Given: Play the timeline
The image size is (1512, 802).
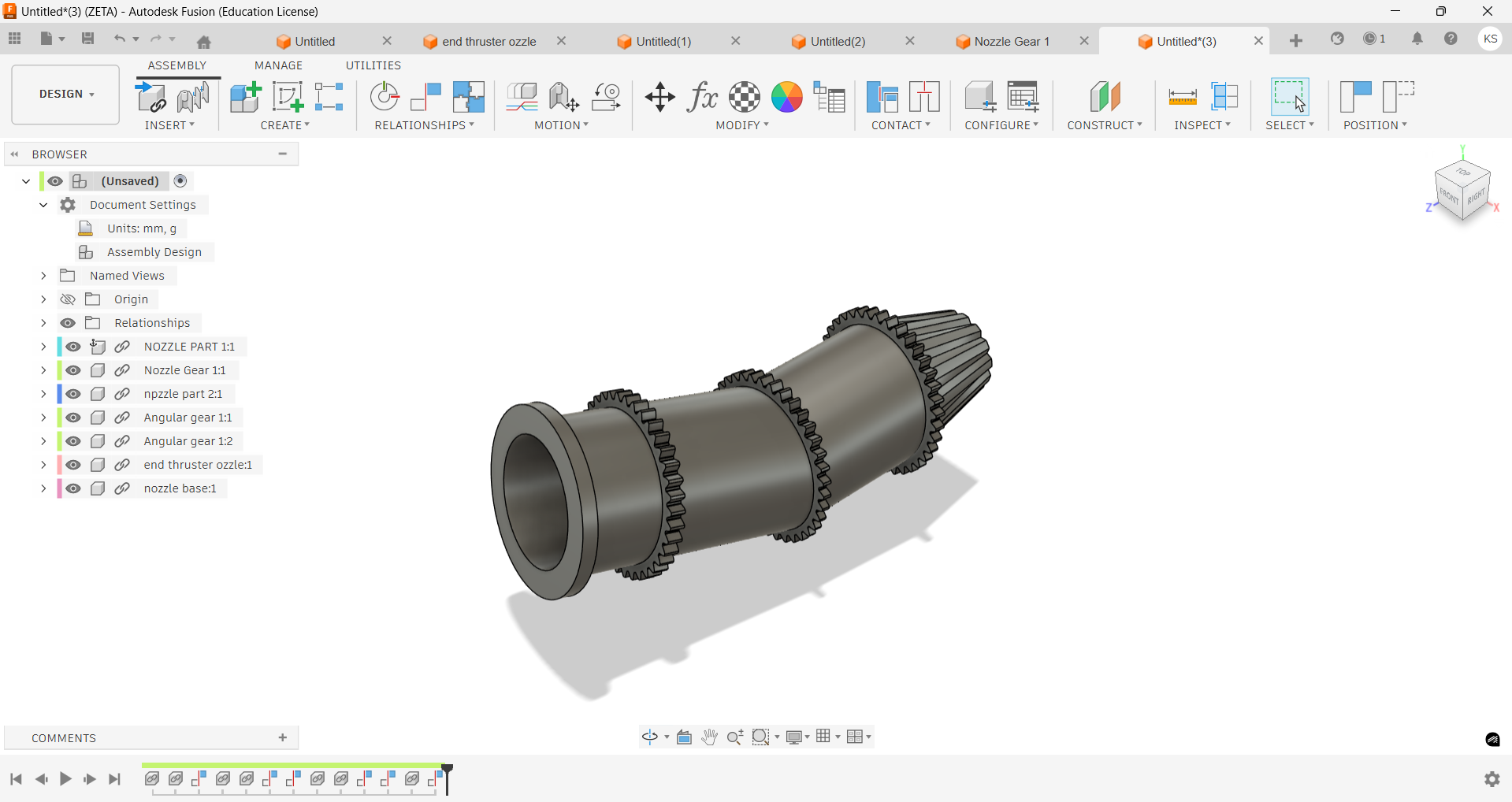Looking at the screenshot, I should pos(65,779).
